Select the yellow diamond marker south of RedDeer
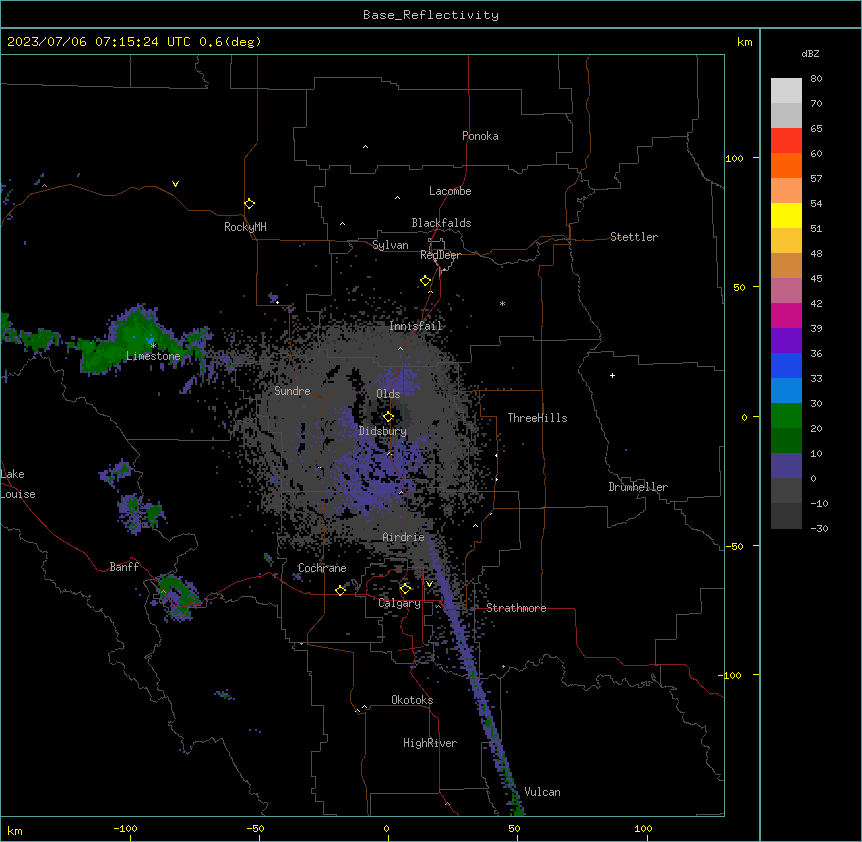 (x=425, y=281)
